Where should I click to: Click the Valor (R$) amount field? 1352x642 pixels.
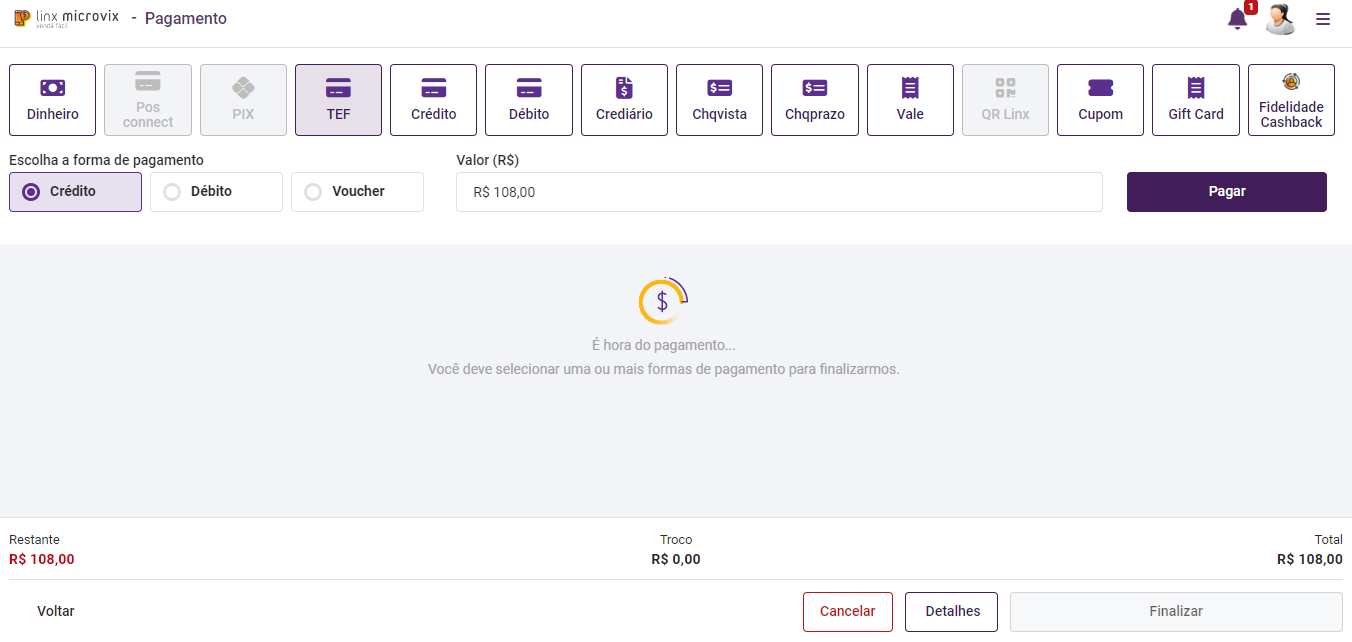coord(779,192)
